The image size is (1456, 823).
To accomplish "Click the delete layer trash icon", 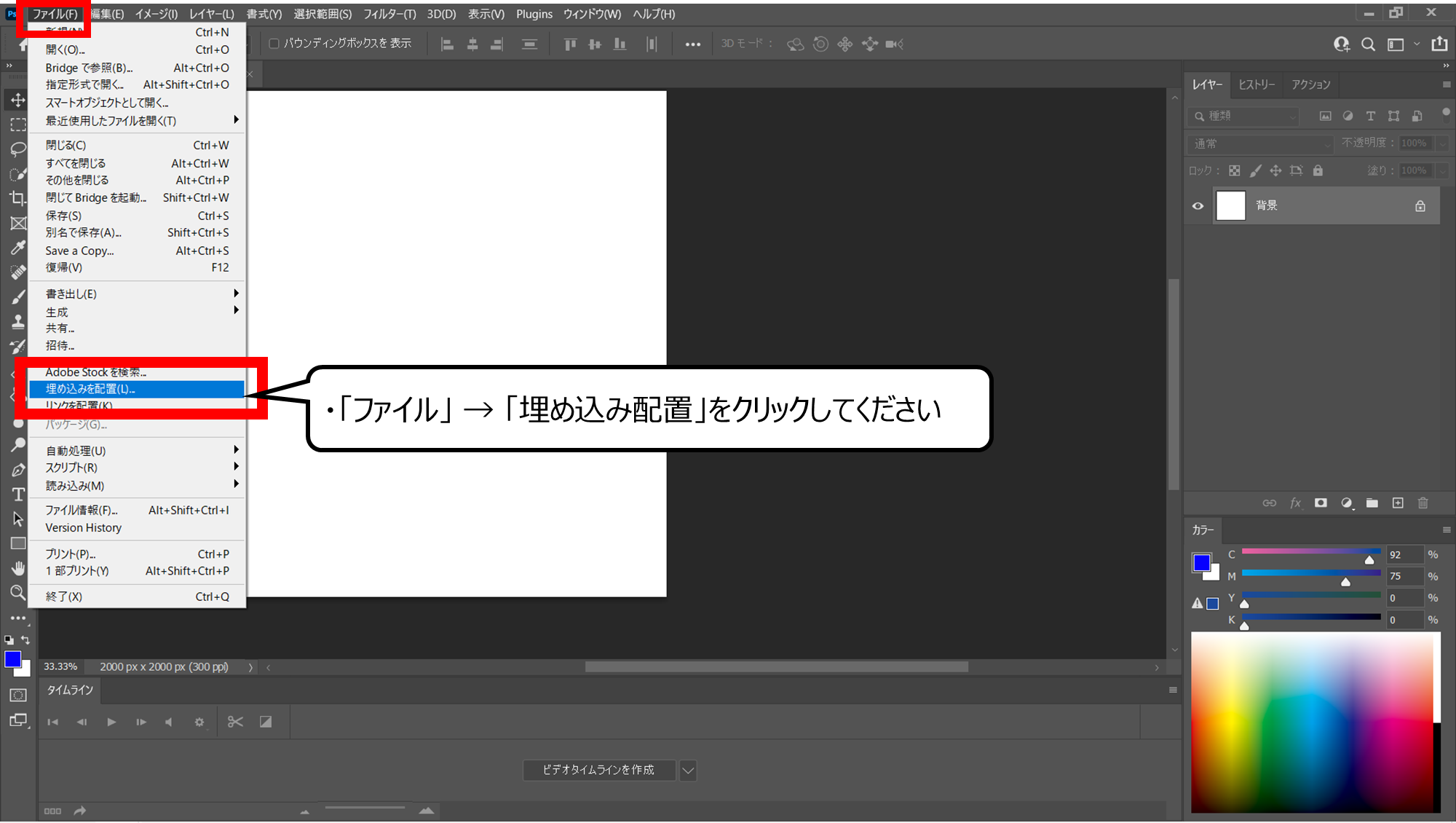I will click(1423, 503).
